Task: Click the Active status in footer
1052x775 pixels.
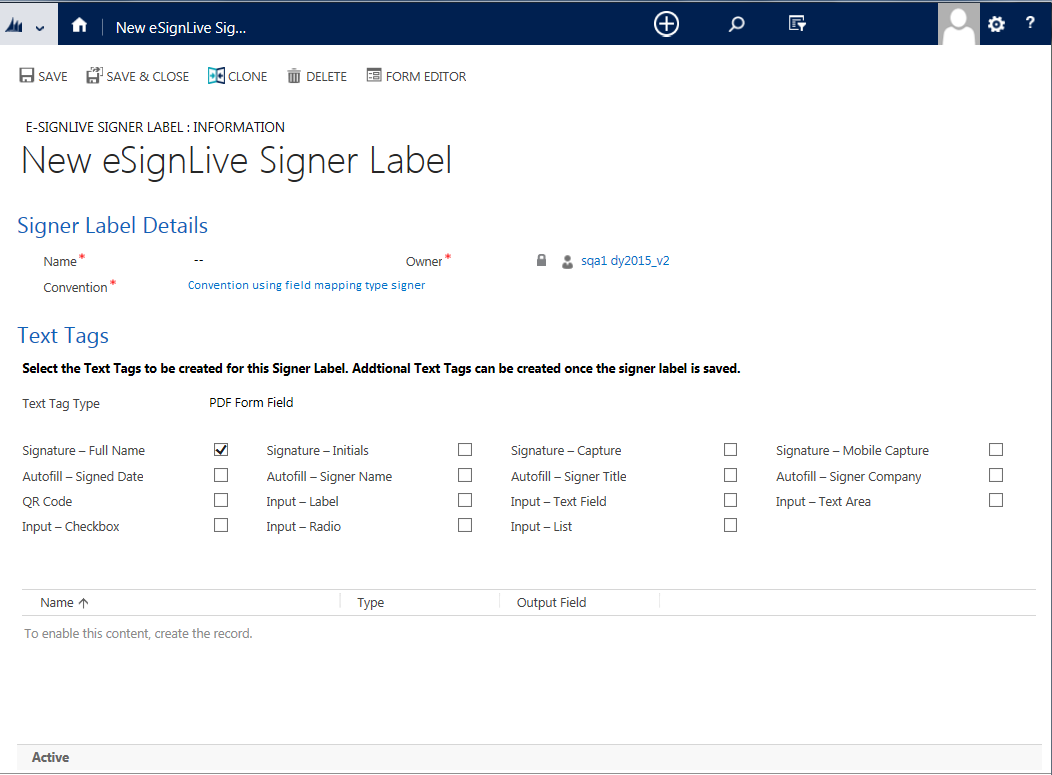Action: click(50, 757)
